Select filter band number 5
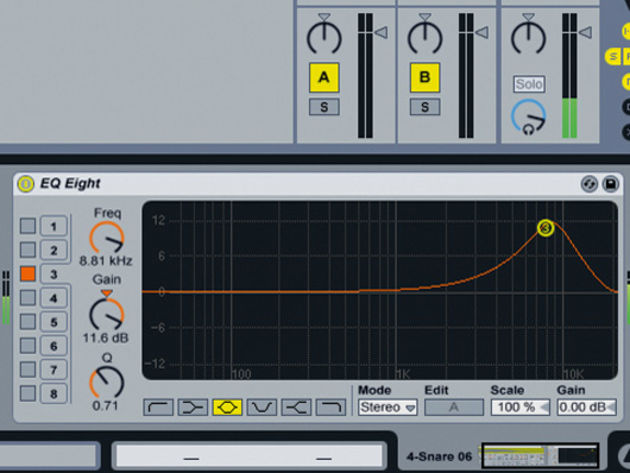This screenshot has width=630, height=473. [x=53, y=322]
